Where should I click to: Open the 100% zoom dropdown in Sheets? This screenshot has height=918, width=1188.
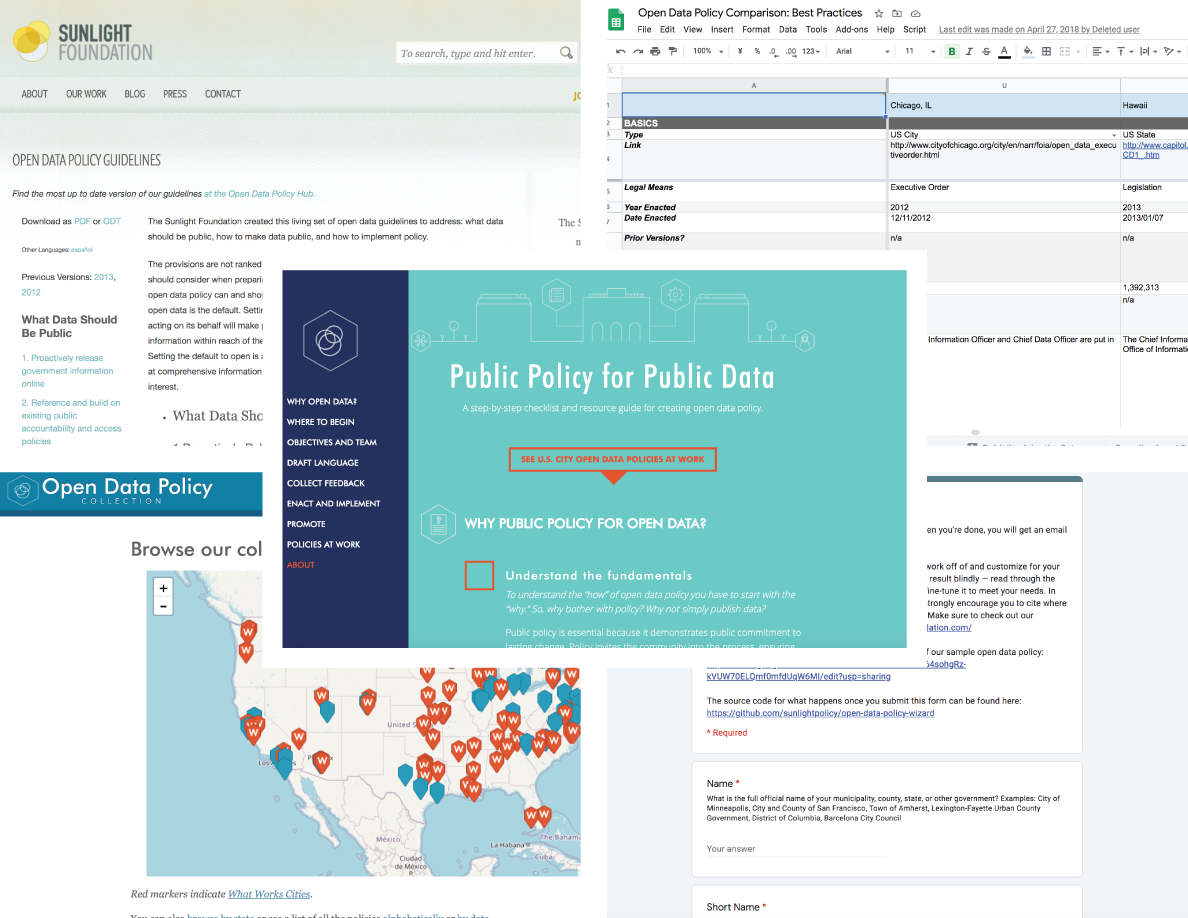(708, 52)
